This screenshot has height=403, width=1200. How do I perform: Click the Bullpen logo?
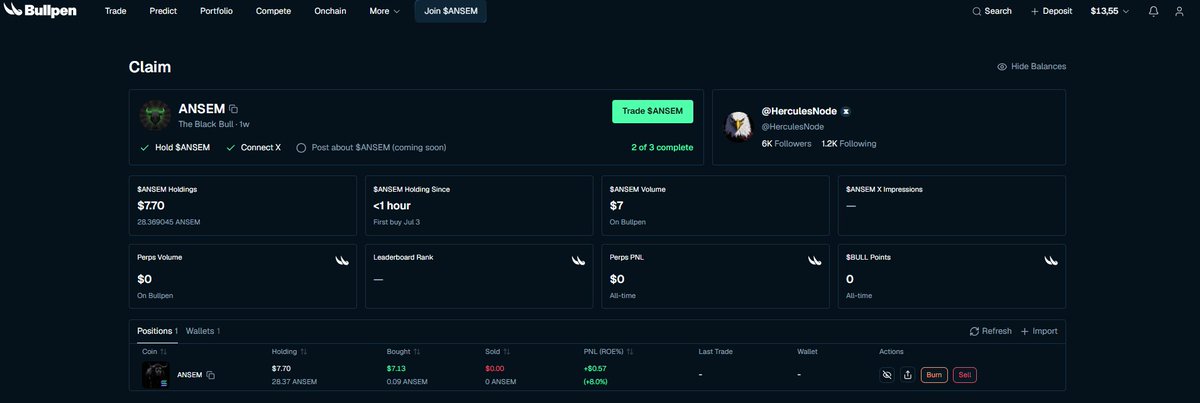(x=41, y=11)
